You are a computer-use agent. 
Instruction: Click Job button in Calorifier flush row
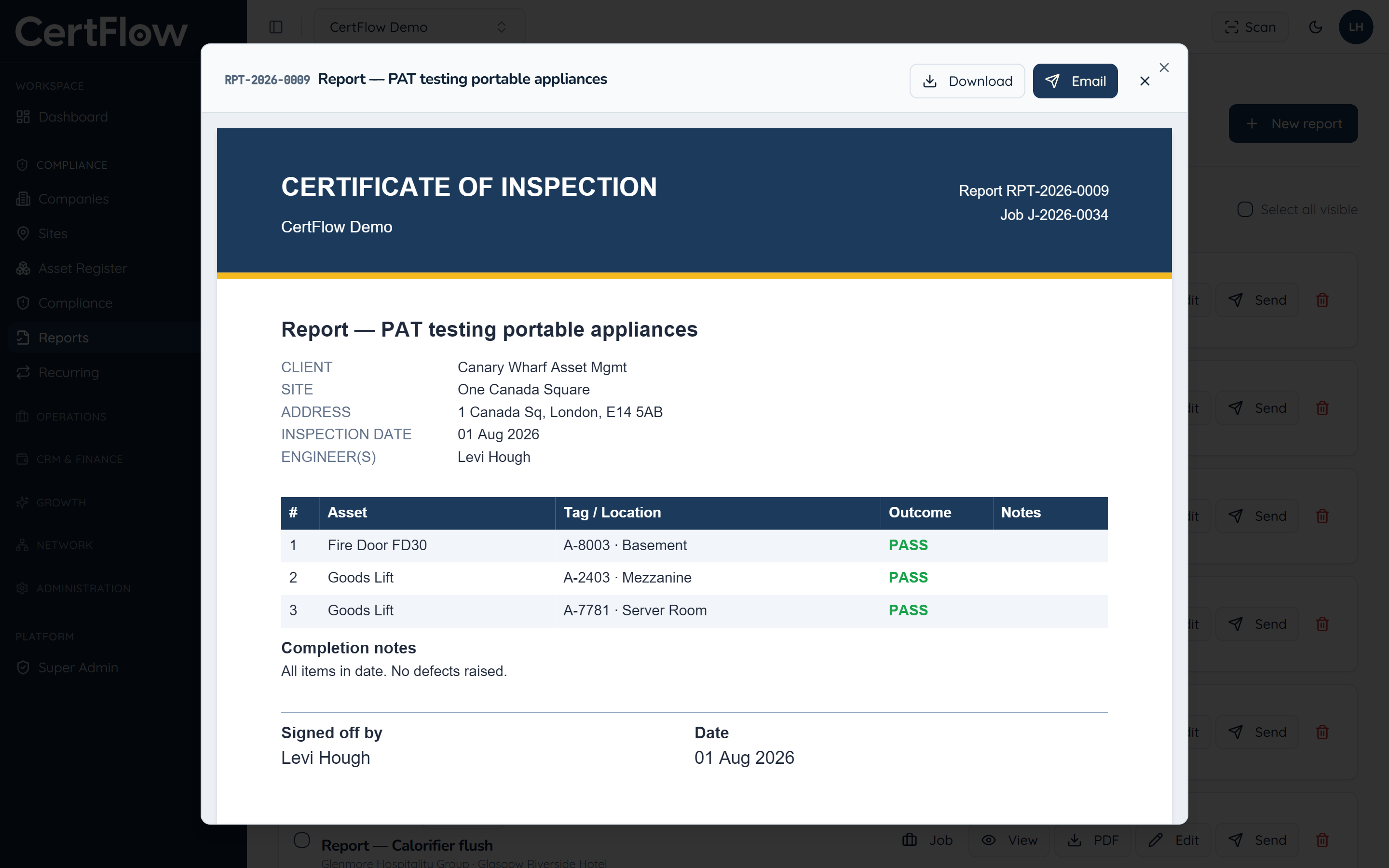tap(927, 840)
